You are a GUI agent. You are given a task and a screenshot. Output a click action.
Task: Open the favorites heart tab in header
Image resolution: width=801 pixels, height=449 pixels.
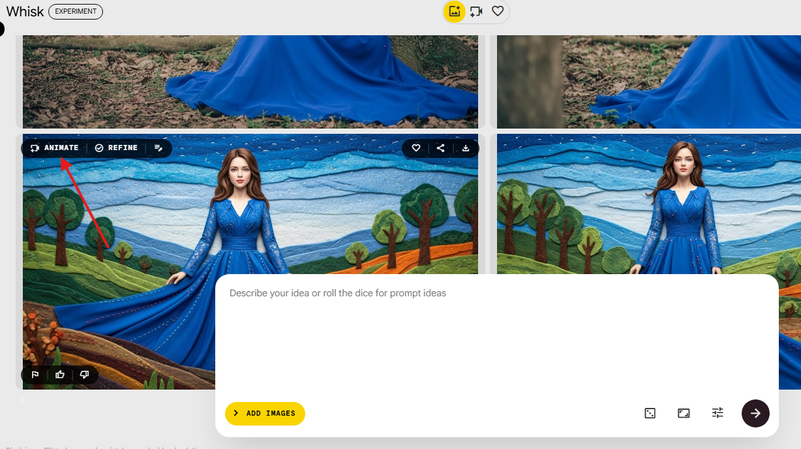click(498, 11)
